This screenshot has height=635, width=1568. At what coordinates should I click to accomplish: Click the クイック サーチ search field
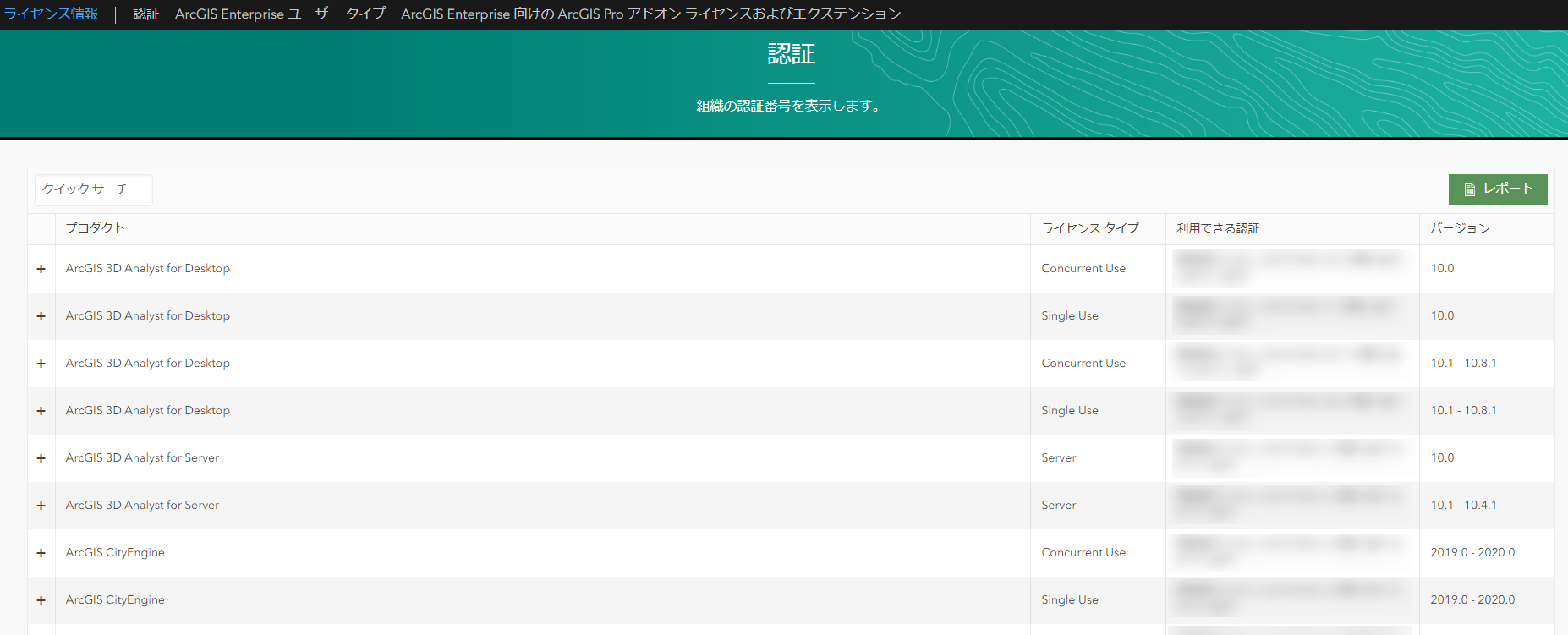coord(94,189)
